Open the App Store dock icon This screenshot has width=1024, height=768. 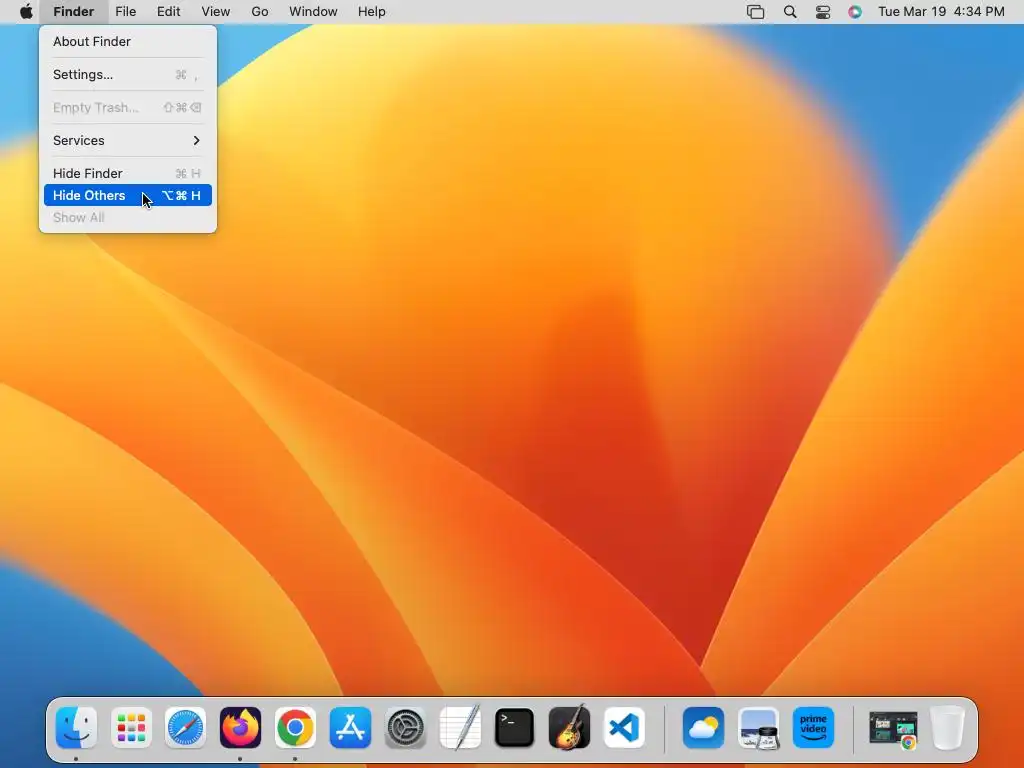coord(350,728)
